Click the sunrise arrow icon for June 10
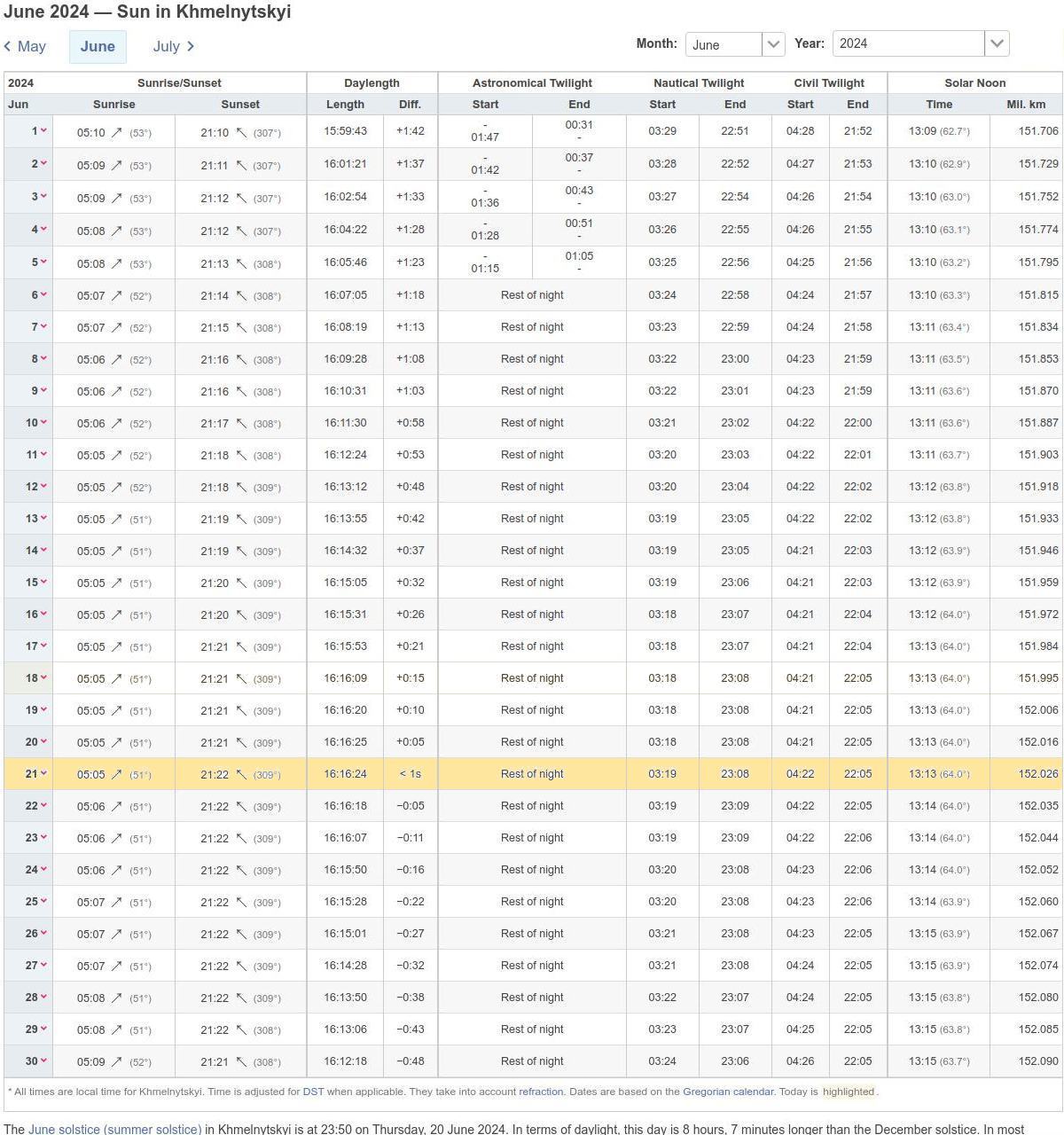This screenshot has width=1064, height=1135. point(117,423)
